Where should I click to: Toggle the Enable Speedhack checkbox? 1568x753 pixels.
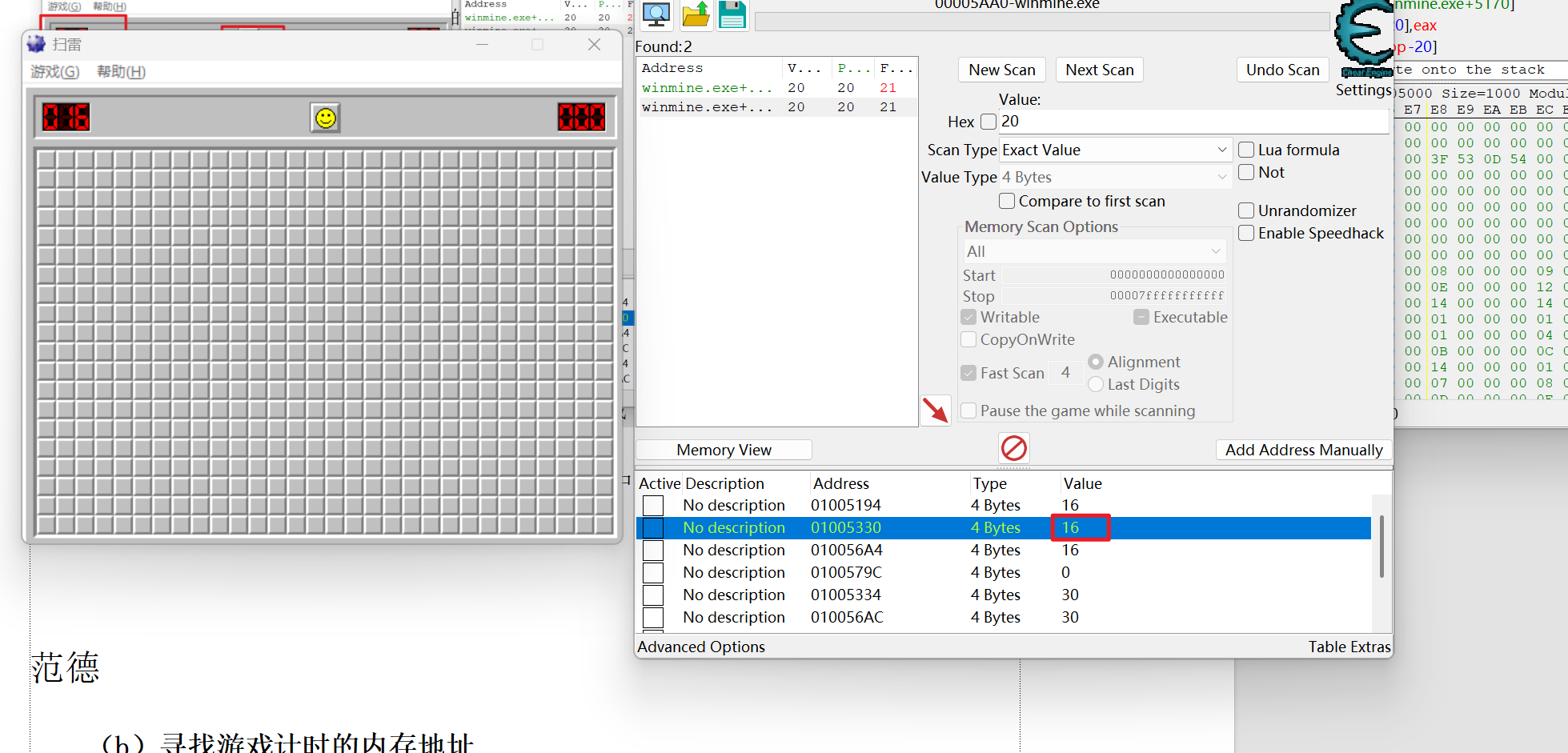(1246, 233)
